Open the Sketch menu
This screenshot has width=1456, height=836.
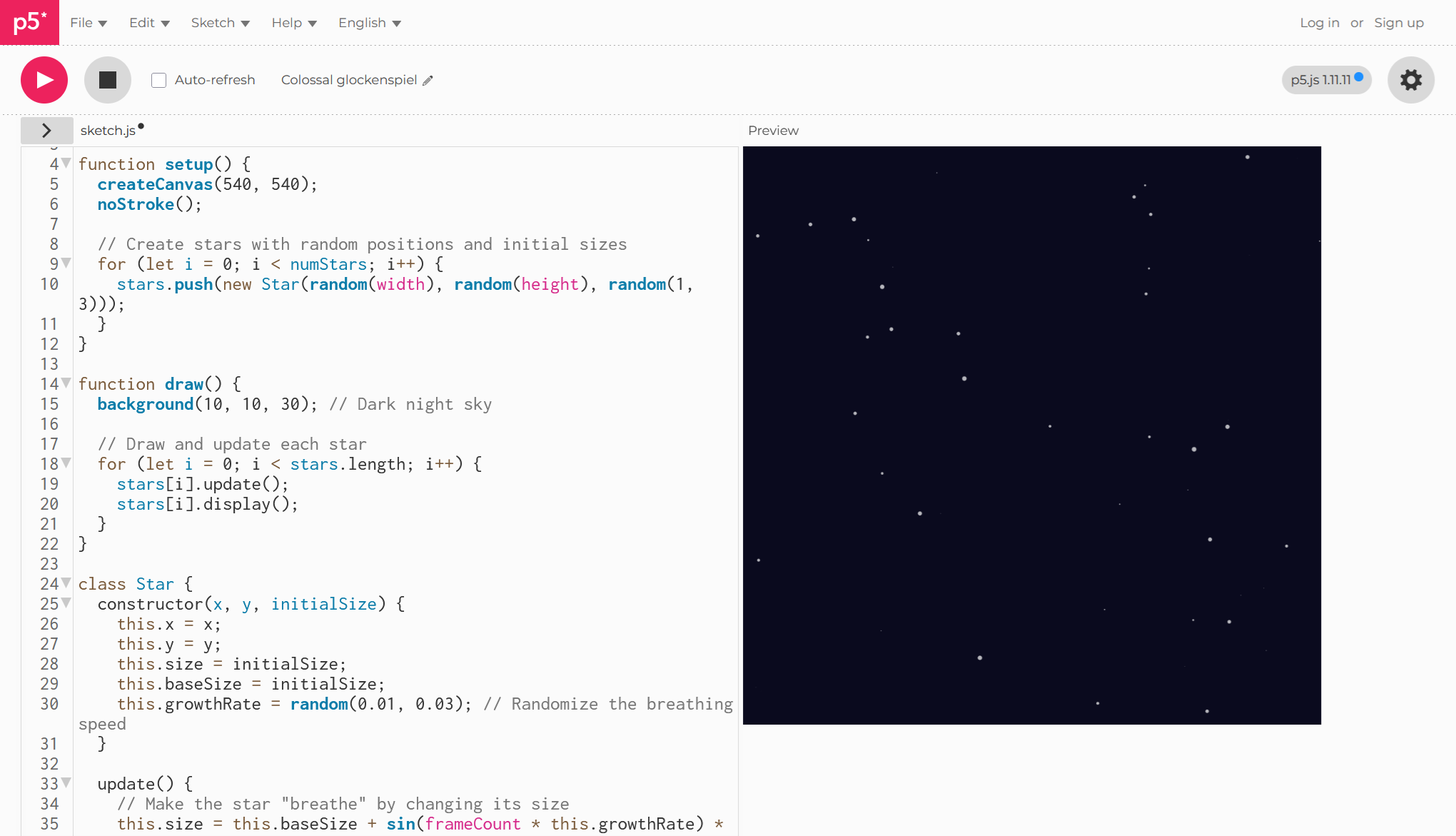coord(214,22)
